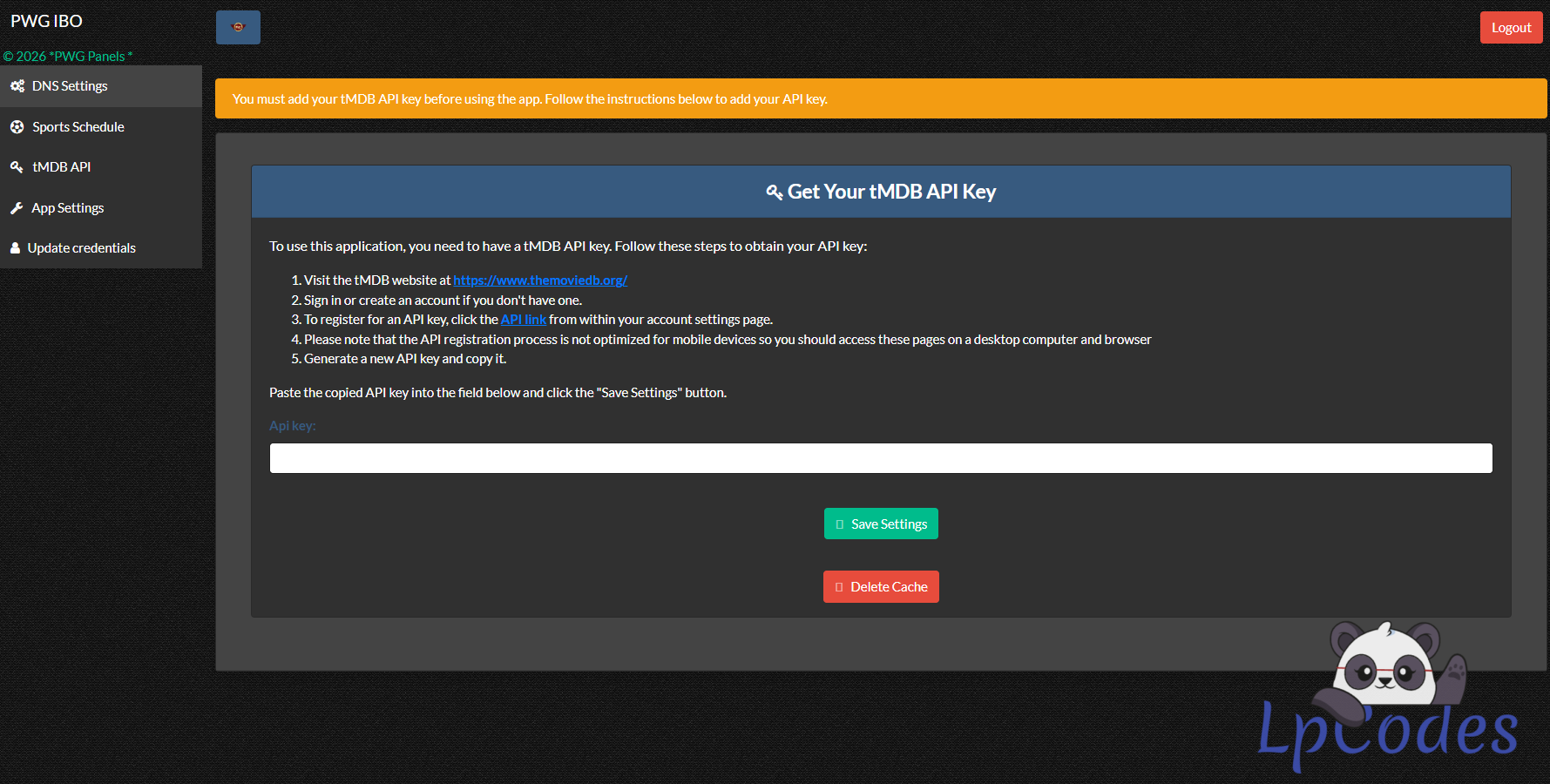Viewport: 1550px width, 784px height.
Task: Click the key icon in the panel header
Action: point(774,193)
